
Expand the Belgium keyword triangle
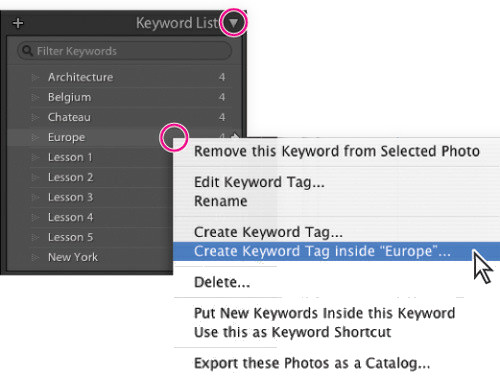35,97
